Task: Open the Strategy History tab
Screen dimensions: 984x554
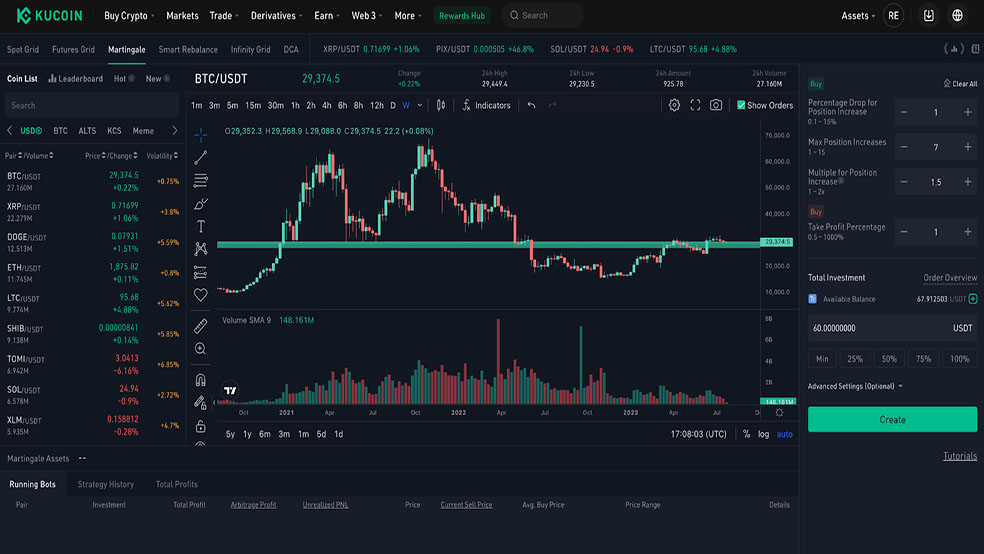Action: point(105,484)
